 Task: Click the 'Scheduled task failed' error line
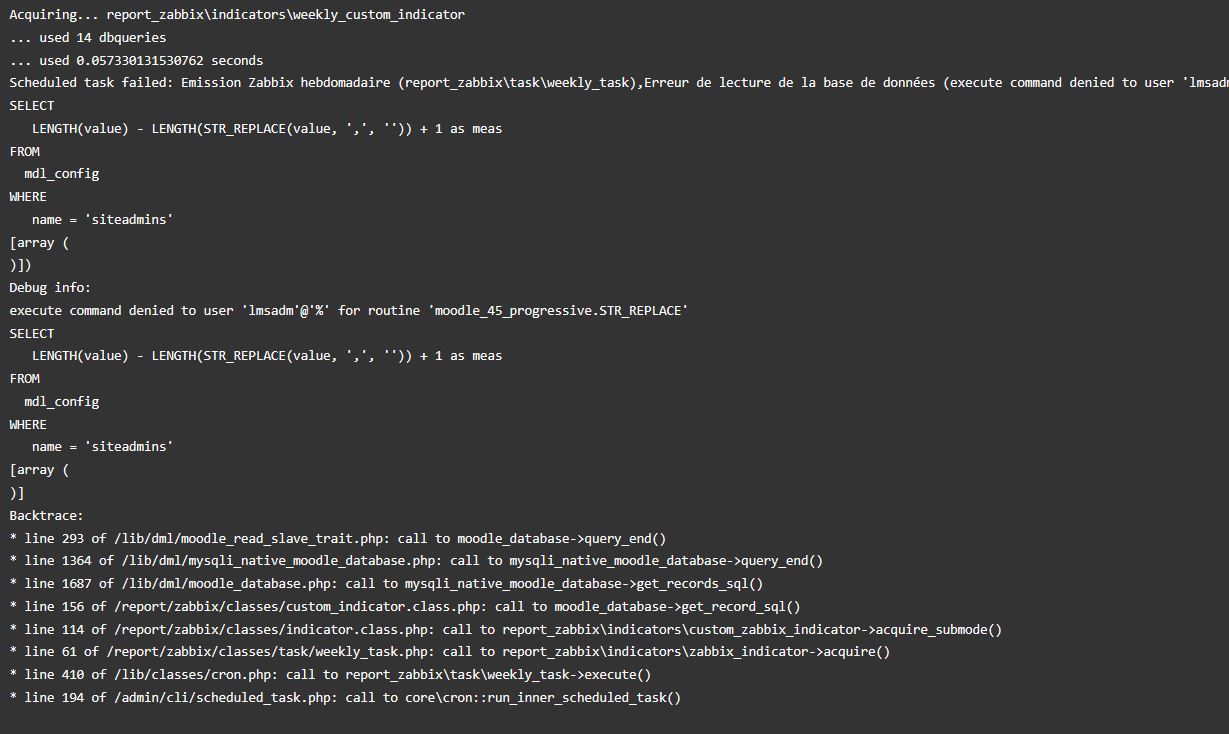tap(600, 83)
